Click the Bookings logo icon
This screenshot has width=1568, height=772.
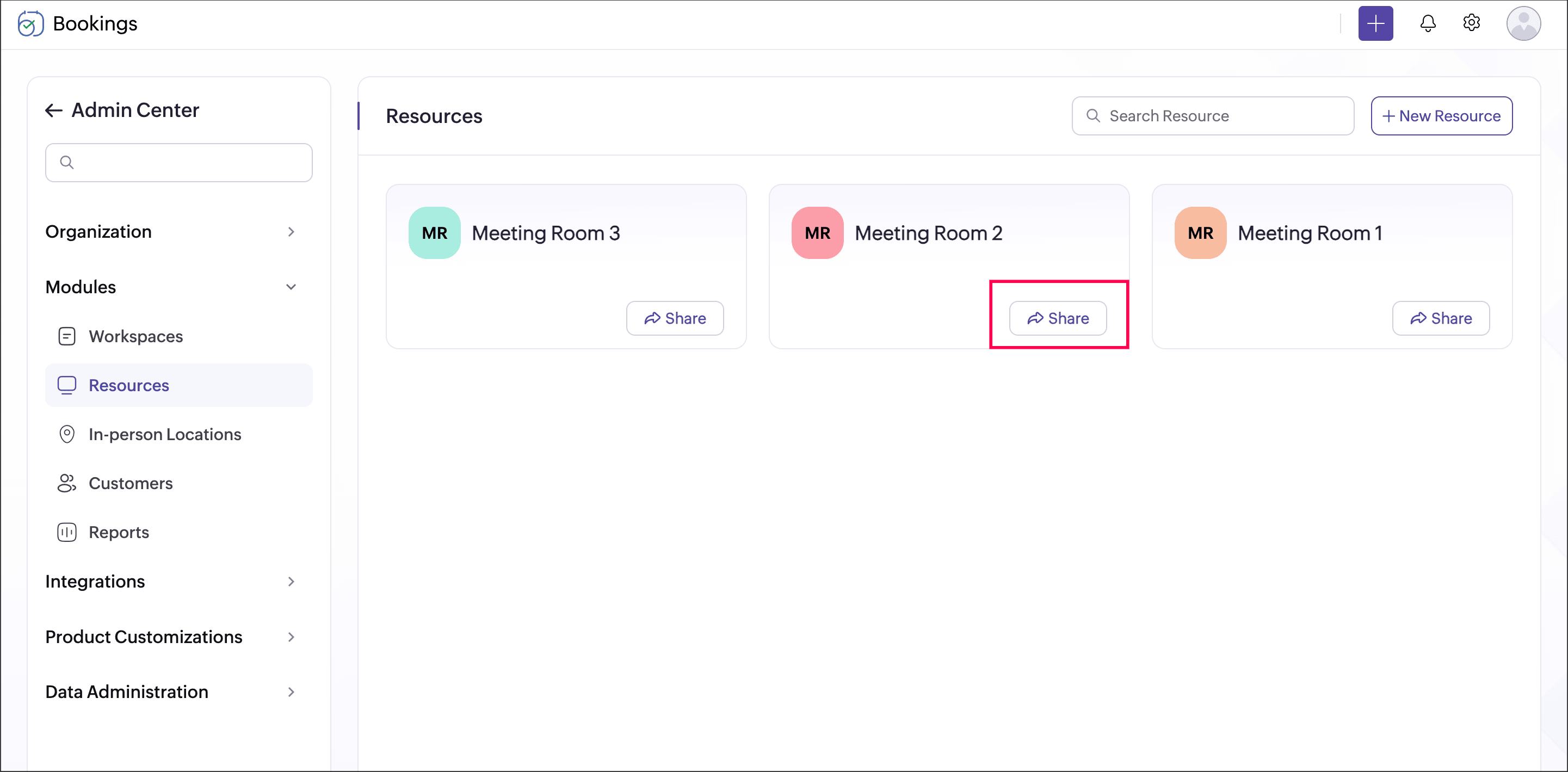click(x=30, y=24)
